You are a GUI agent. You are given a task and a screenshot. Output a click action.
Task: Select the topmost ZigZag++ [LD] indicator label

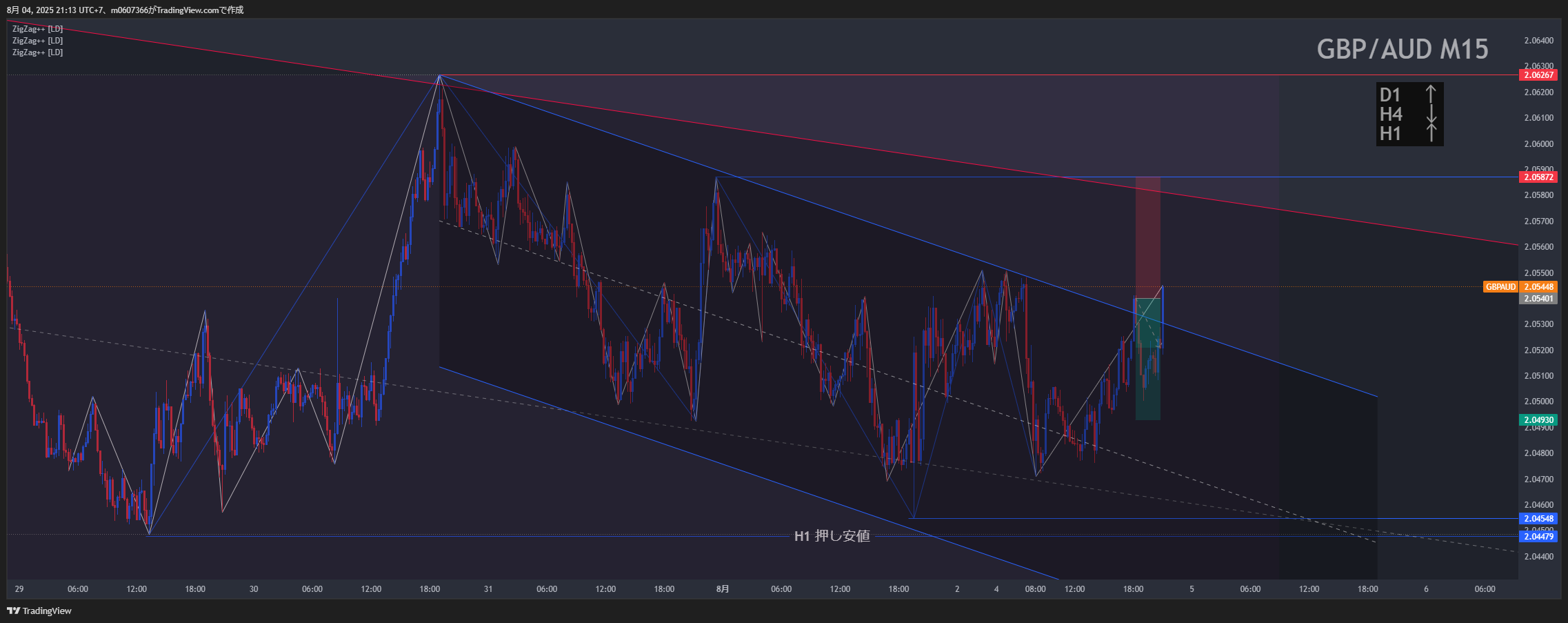[37, 29]
